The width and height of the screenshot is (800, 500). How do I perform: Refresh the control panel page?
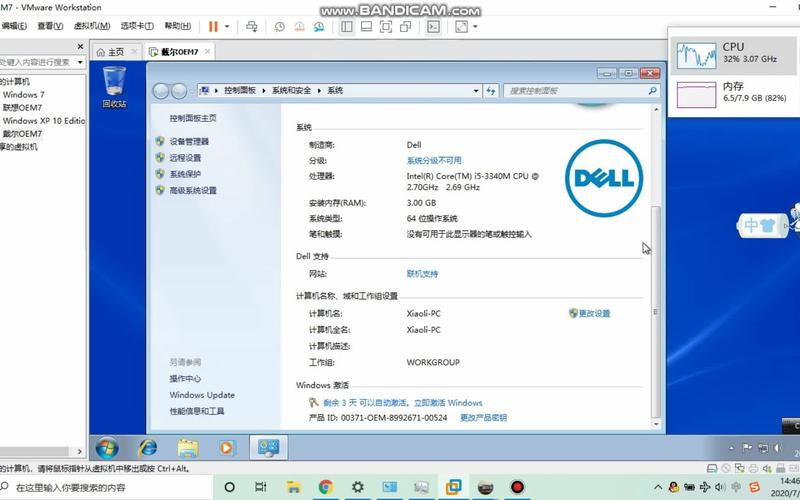491,91
